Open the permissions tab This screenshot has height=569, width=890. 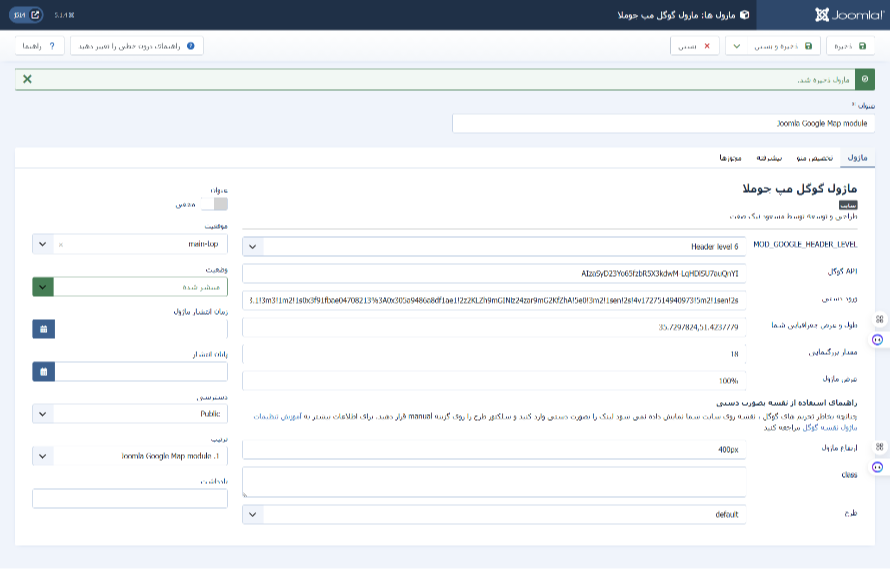(x=728, y=158)
